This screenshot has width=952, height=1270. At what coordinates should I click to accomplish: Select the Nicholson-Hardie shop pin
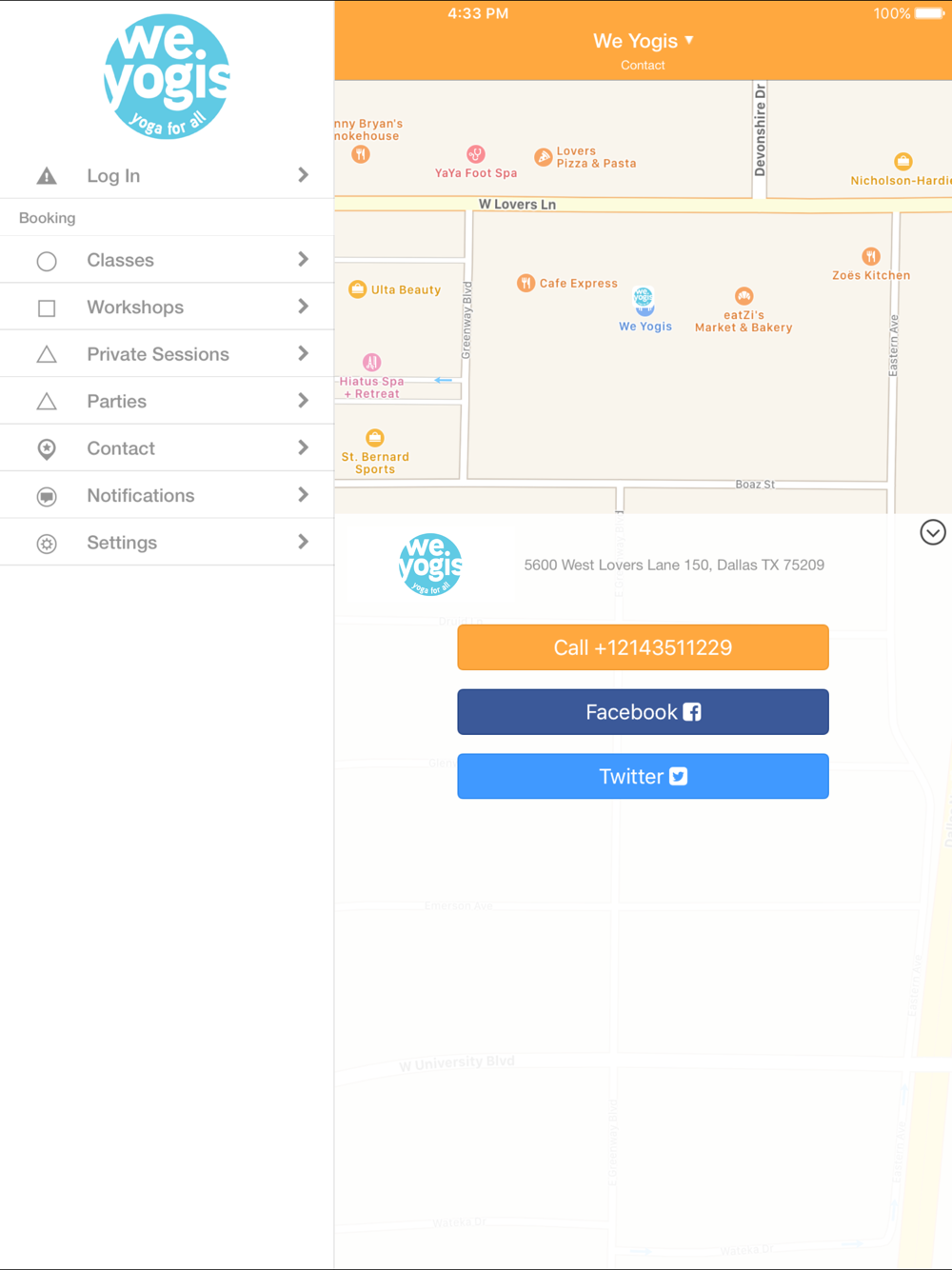(903, 162)
